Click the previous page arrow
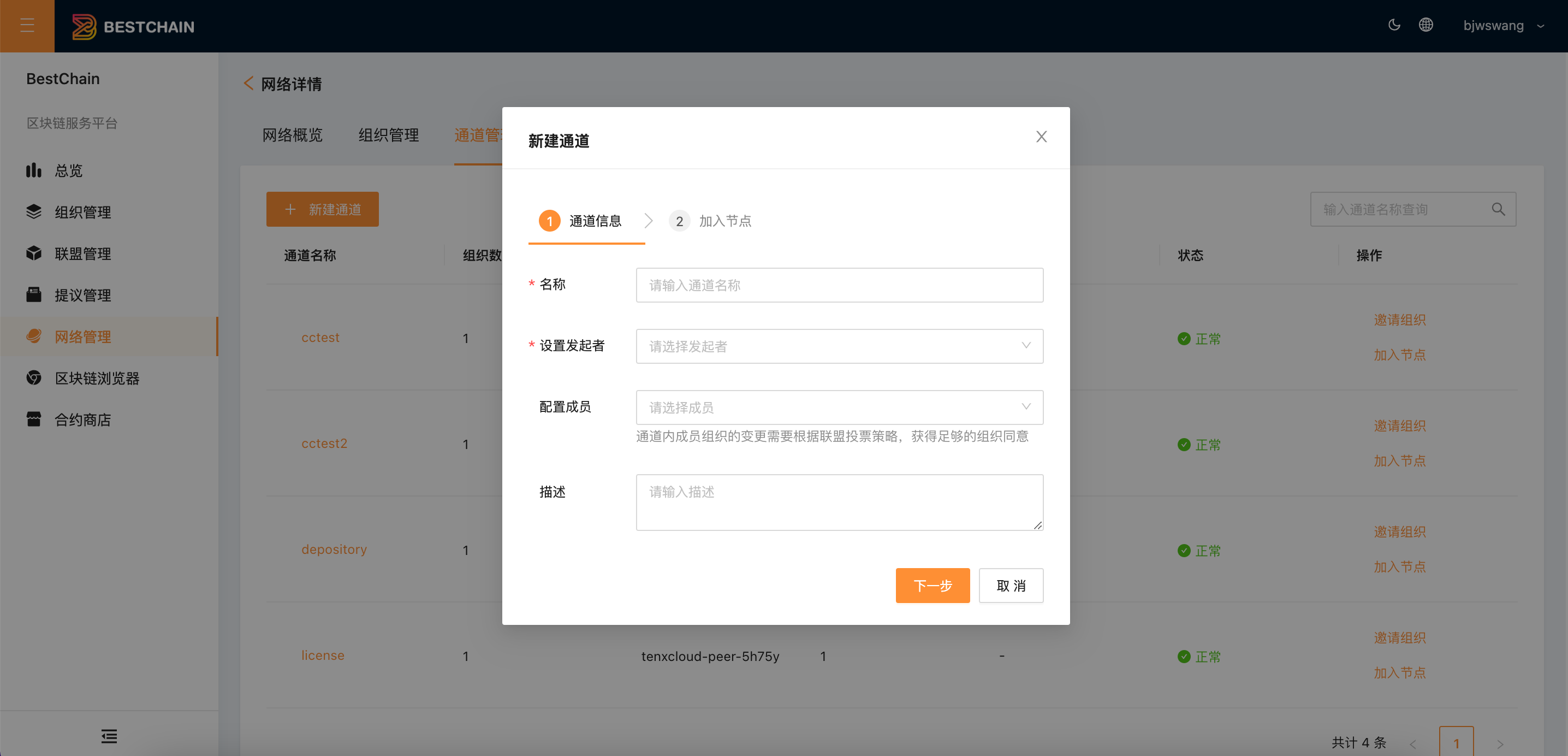The image size is (1568, 756). [x=1413, y=744]
